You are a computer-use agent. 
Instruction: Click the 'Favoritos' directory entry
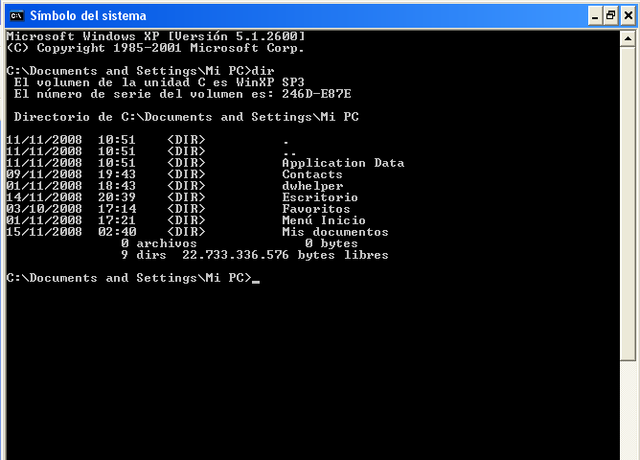click(x=316, y=209)
